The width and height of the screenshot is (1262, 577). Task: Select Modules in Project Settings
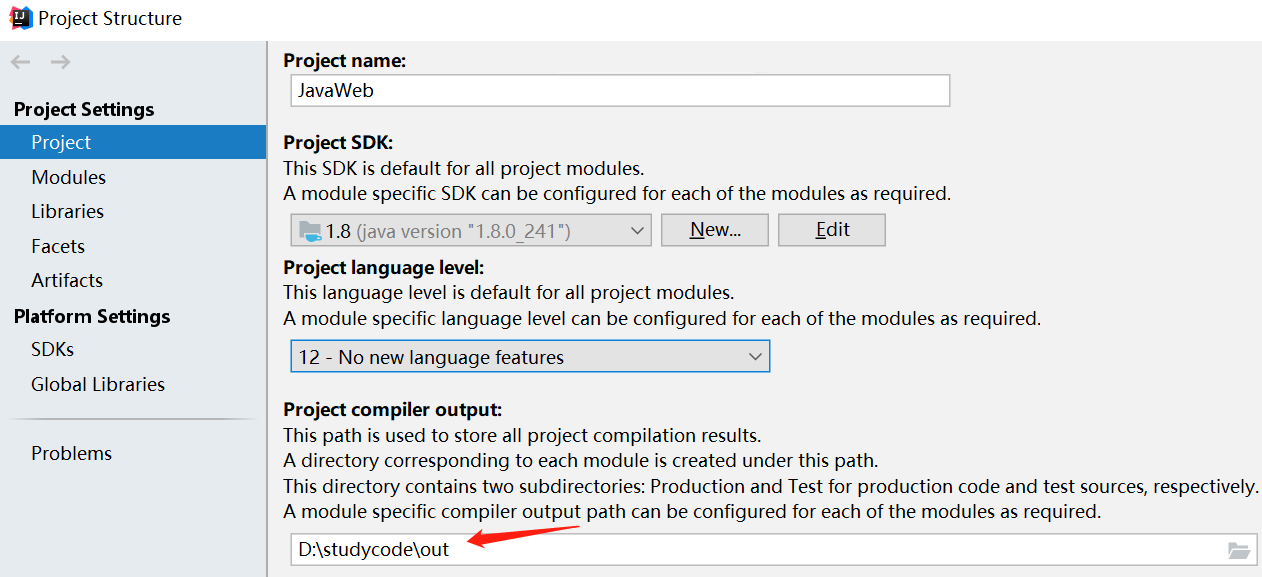[69, 176]
